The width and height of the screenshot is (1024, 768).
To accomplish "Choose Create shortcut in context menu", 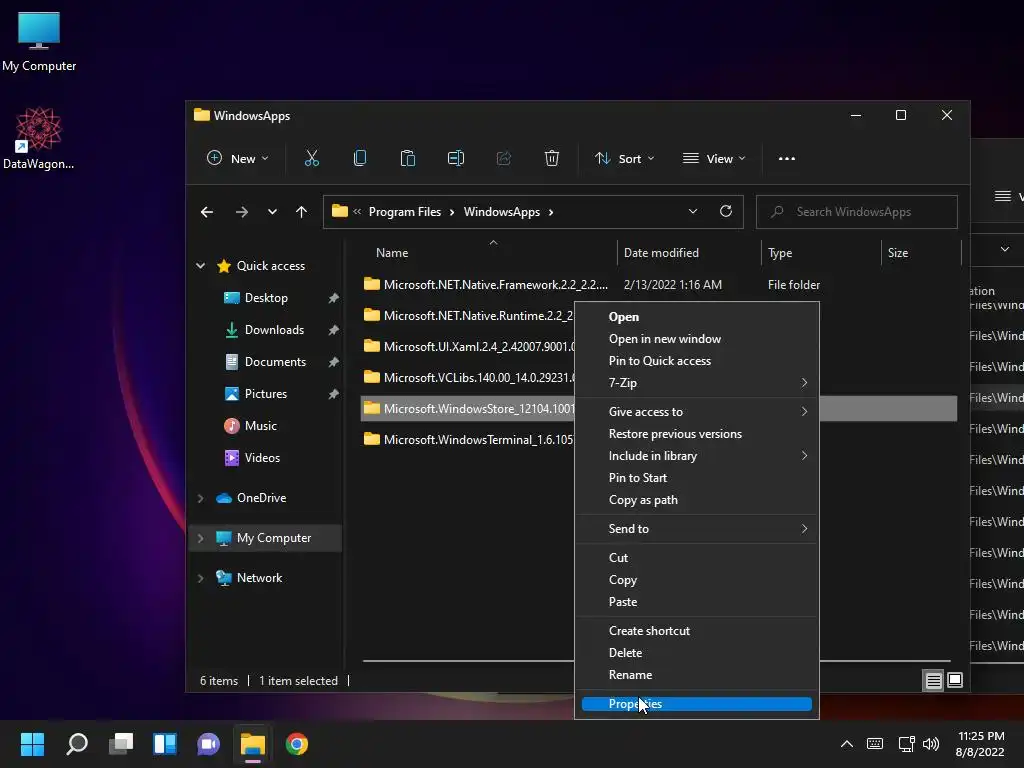I will [x=697, y=631].
